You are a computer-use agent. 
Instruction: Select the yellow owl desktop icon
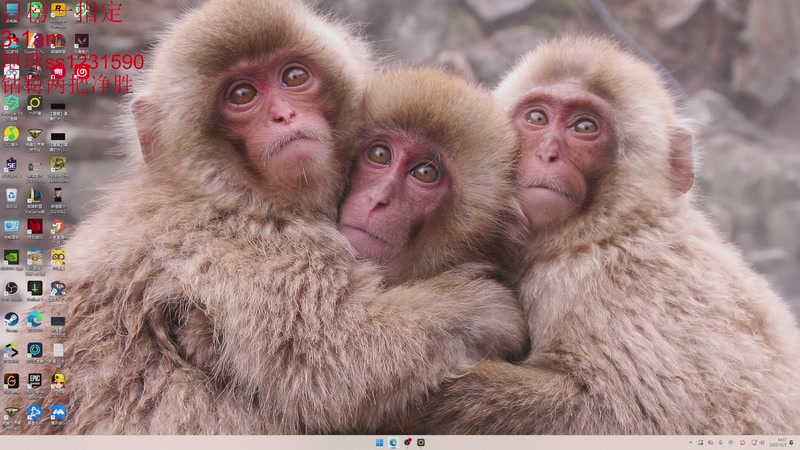58,257
